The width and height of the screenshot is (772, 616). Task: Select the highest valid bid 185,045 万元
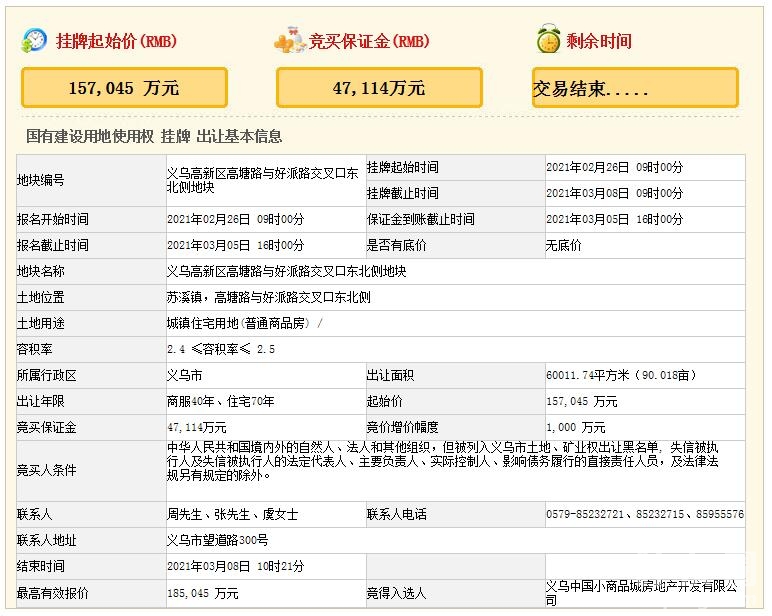click(203, 593)
